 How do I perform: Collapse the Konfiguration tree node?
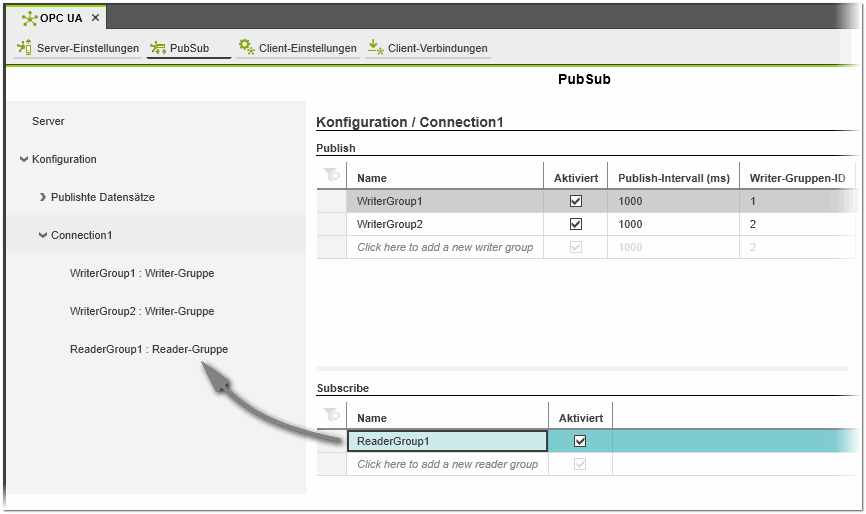coord(23,159)
